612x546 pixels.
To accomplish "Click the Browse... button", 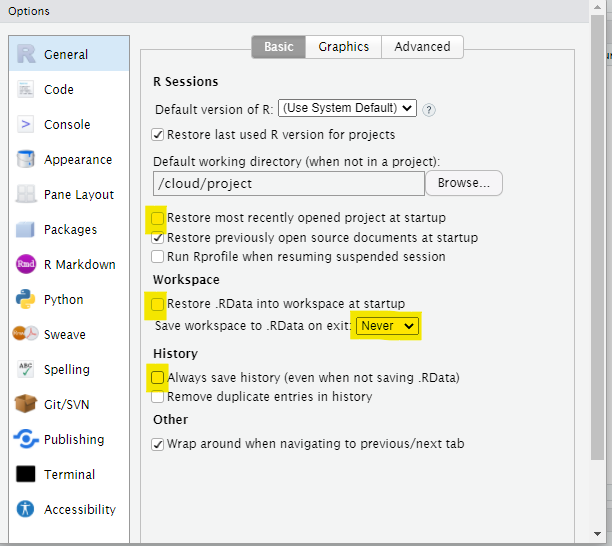I will click(x=464, y=183).
